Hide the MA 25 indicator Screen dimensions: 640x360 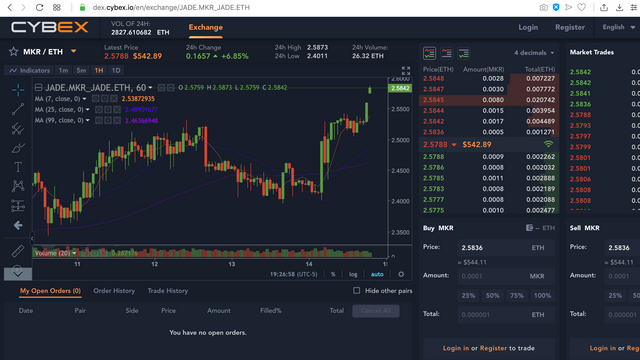click(x=98, y=109)
